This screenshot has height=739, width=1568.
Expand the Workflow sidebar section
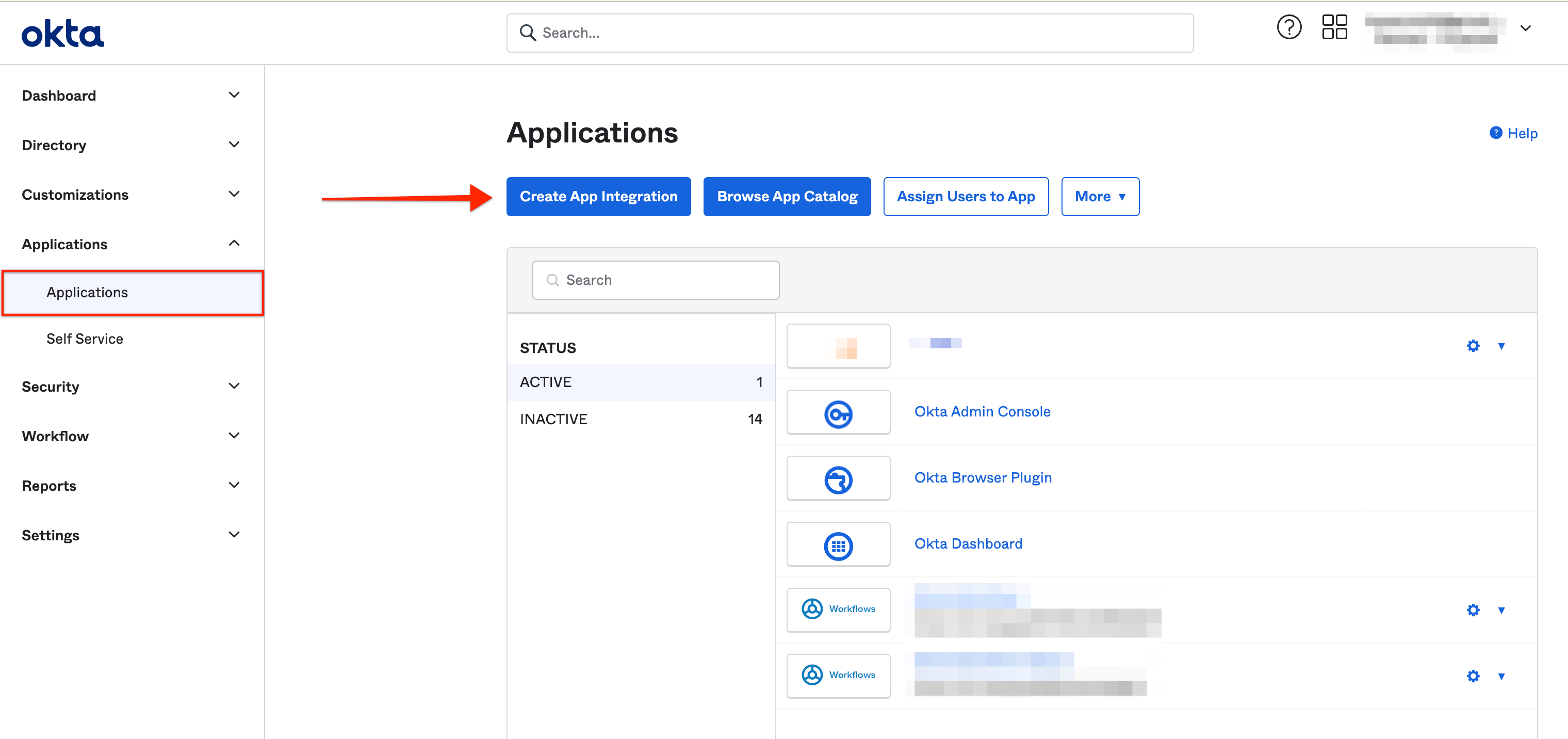click(x=234, y=436)
